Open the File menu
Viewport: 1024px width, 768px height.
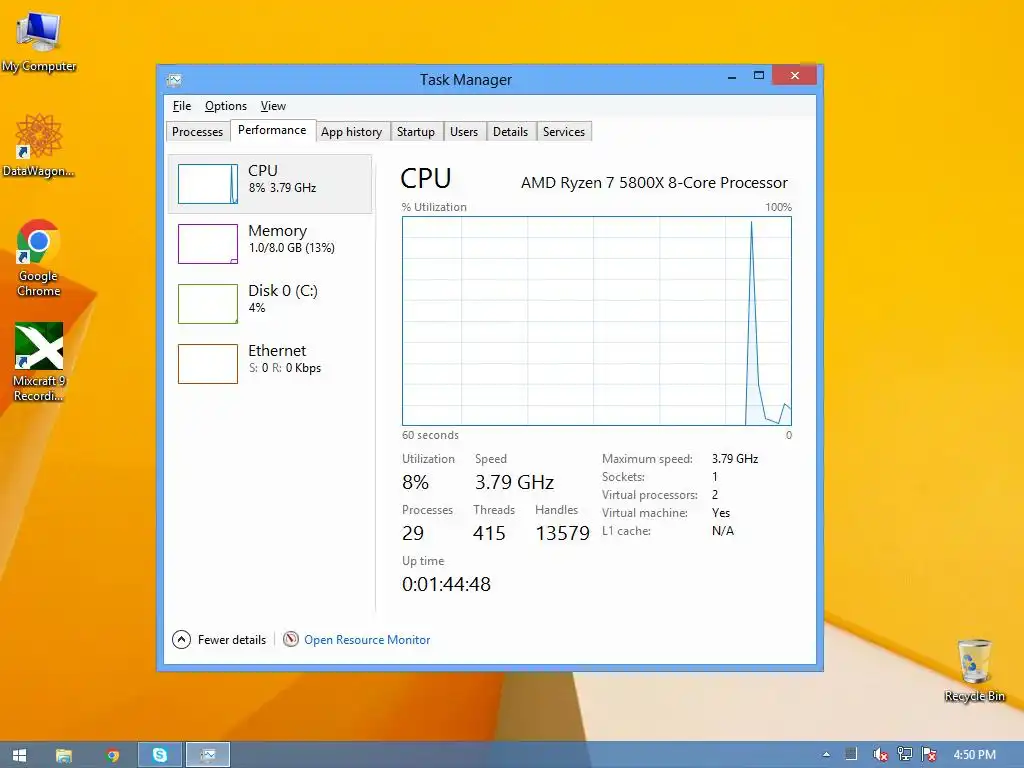(182, 106)
